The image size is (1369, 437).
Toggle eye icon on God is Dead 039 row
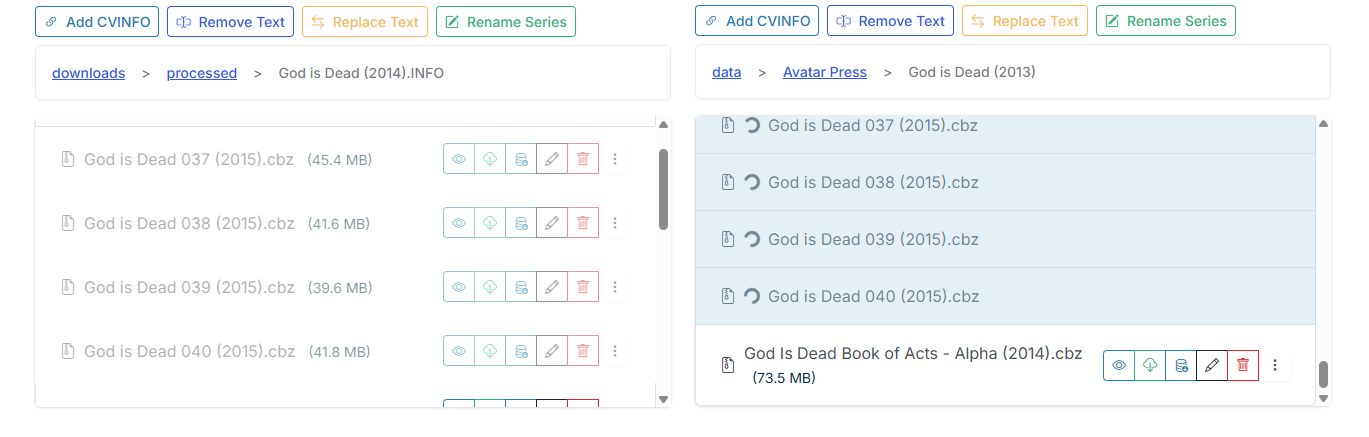point(459,287)
